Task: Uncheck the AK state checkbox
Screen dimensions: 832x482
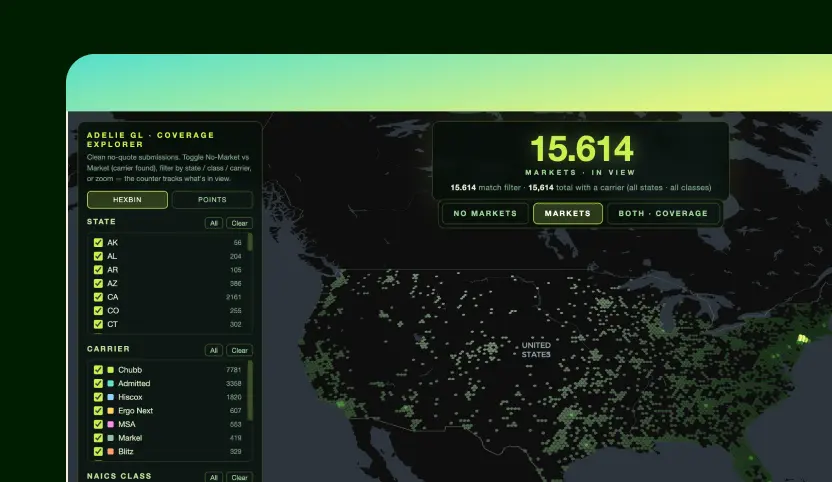Action: click(98, 243)
